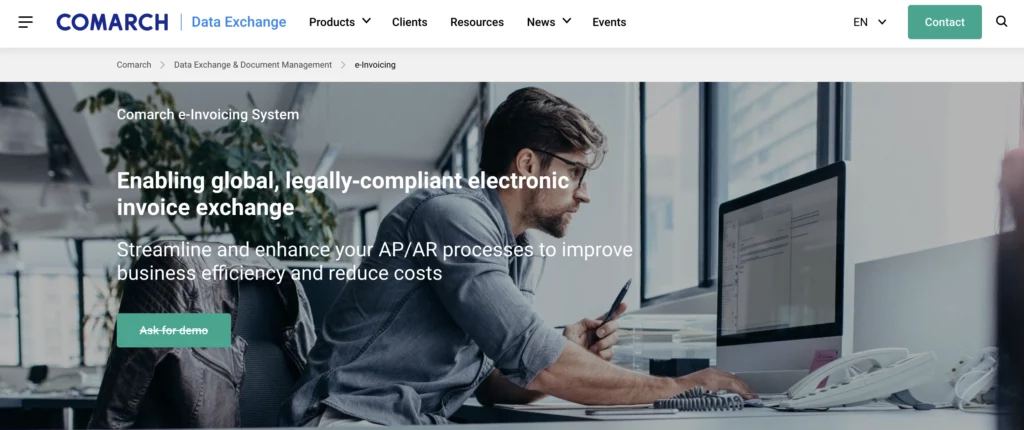Click the second breadcrumb separator arrow

(x=343, y=65)
